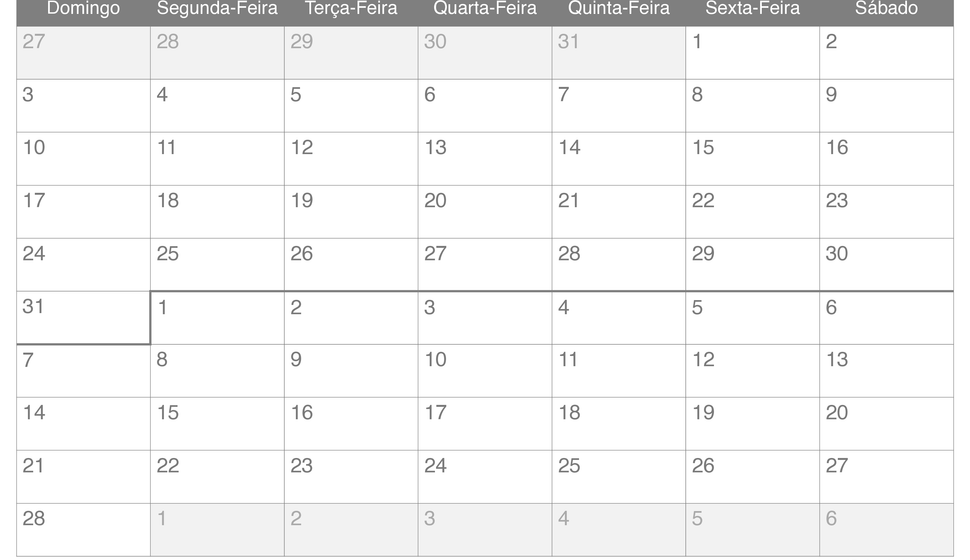This screenshot has width=970, height=560.
Task: Click the Quarta-Feira column header
Action: (x=485, y=9)
